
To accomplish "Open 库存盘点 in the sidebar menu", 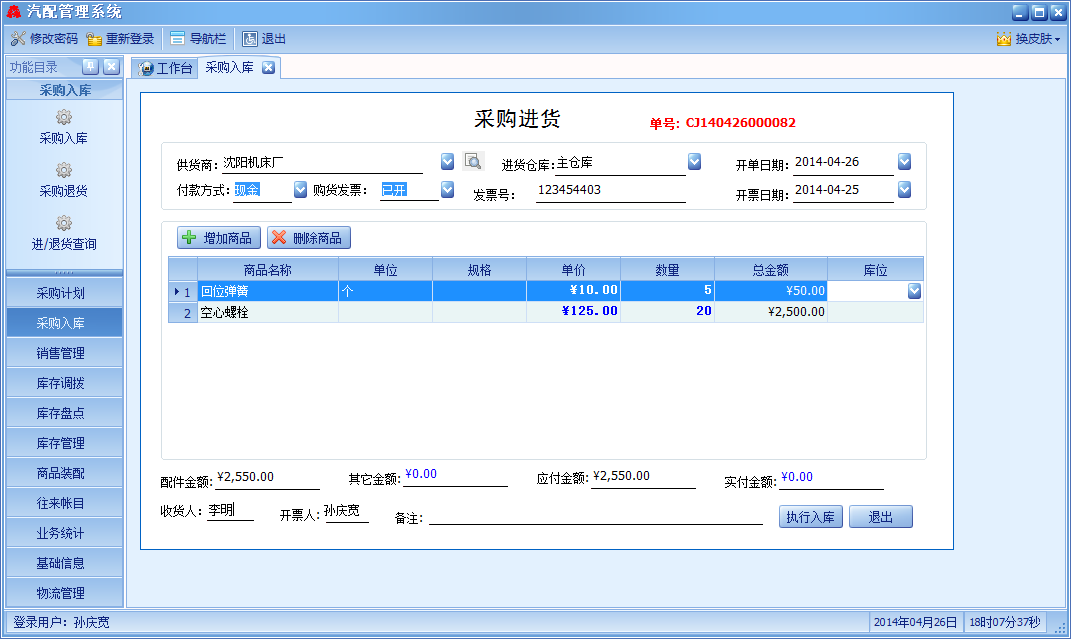I will [x=64, y=413].
